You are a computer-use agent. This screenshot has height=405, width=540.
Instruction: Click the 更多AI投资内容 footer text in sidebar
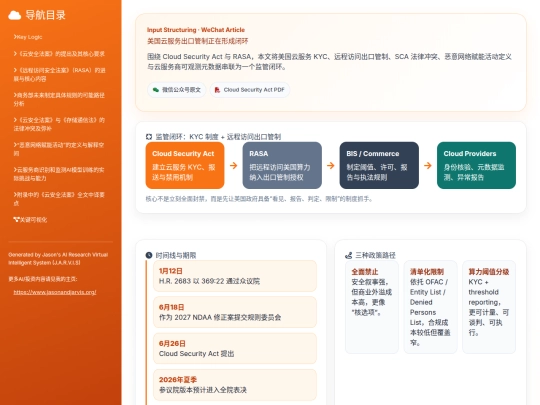(43, 279)
